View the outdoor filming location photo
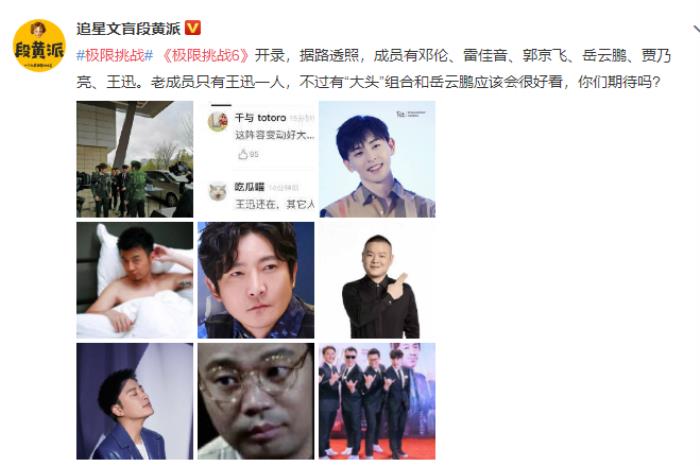This screenshot has height=466, width=700. click(135, 159)
